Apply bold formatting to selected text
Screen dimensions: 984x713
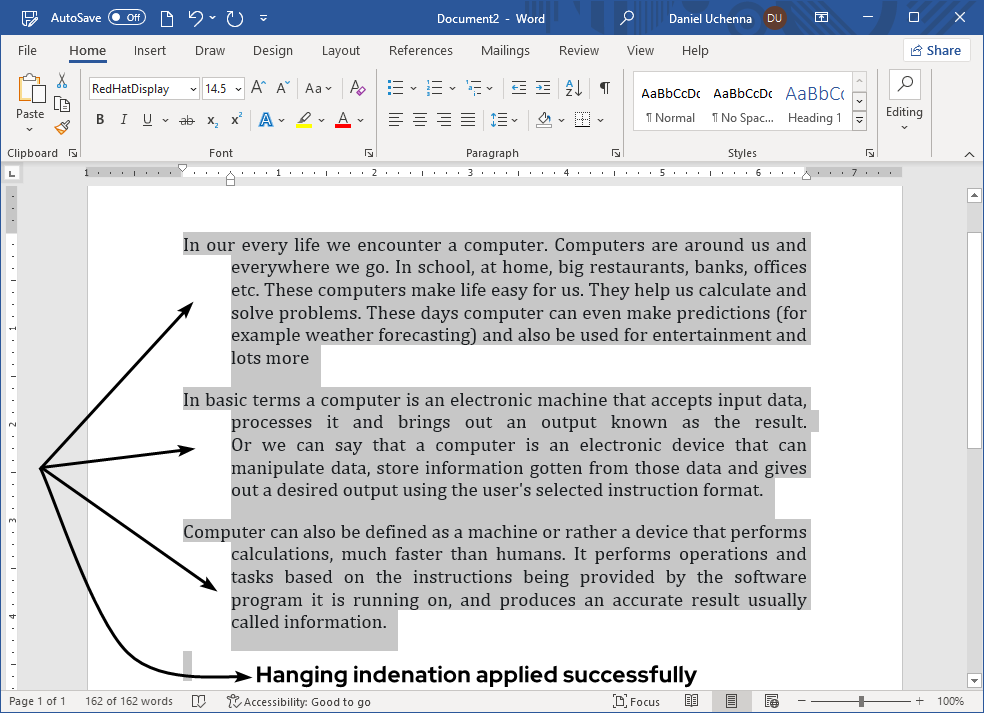(99, 119)
